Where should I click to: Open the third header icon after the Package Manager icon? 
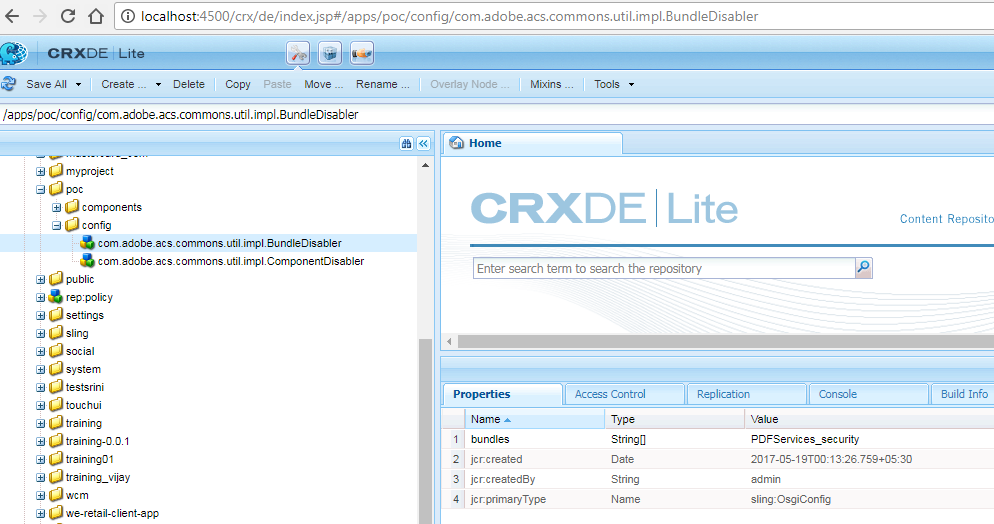point(361,53)
